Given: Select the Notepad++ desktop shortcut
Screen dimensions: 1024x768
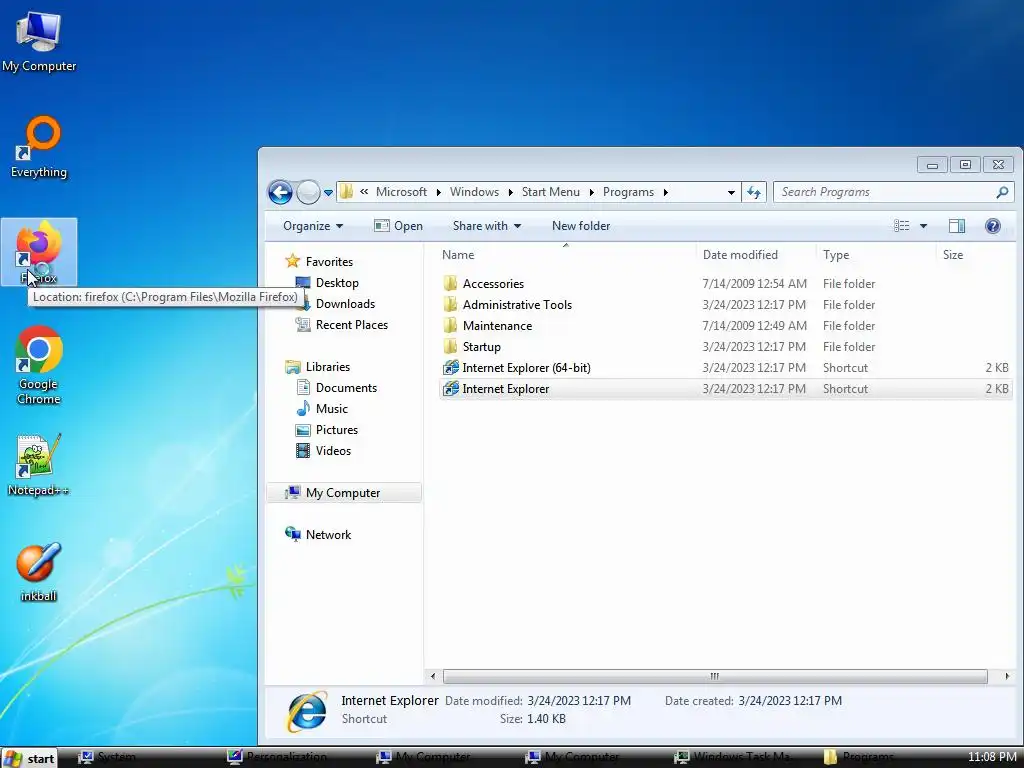Looking at the screenshot, I should point(38,464).
